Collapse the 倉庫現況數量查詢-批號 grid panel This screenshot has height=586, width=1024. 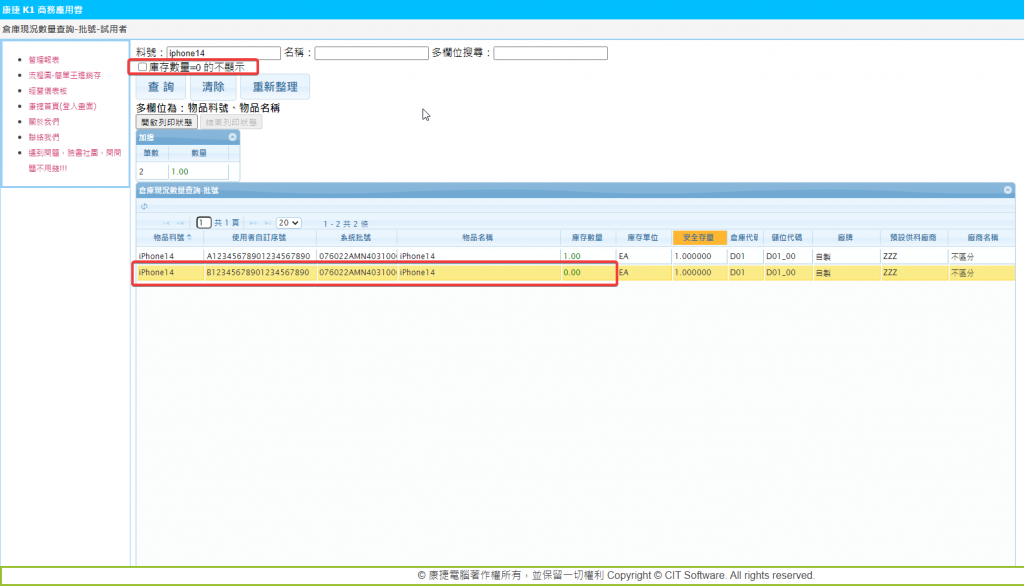pyautogui.click(x=1007, y=189)
